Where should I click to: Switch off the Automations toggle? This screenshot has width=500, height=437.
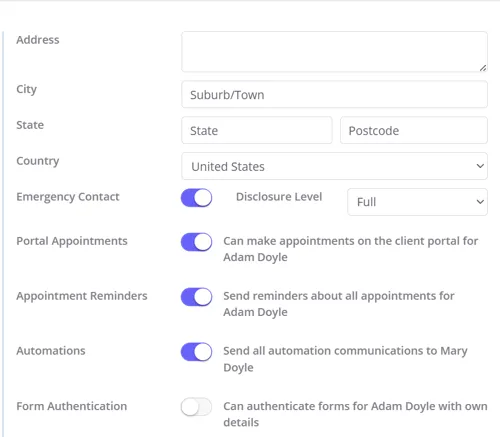click(196, 352)
